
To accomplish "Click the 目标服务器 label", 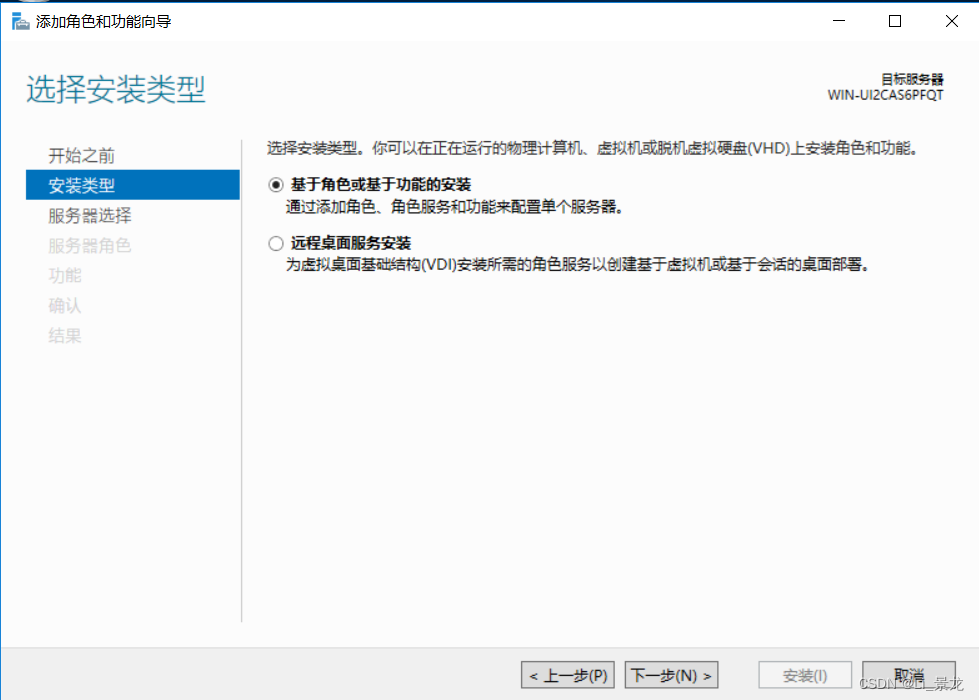I will [x=912, y=79].
